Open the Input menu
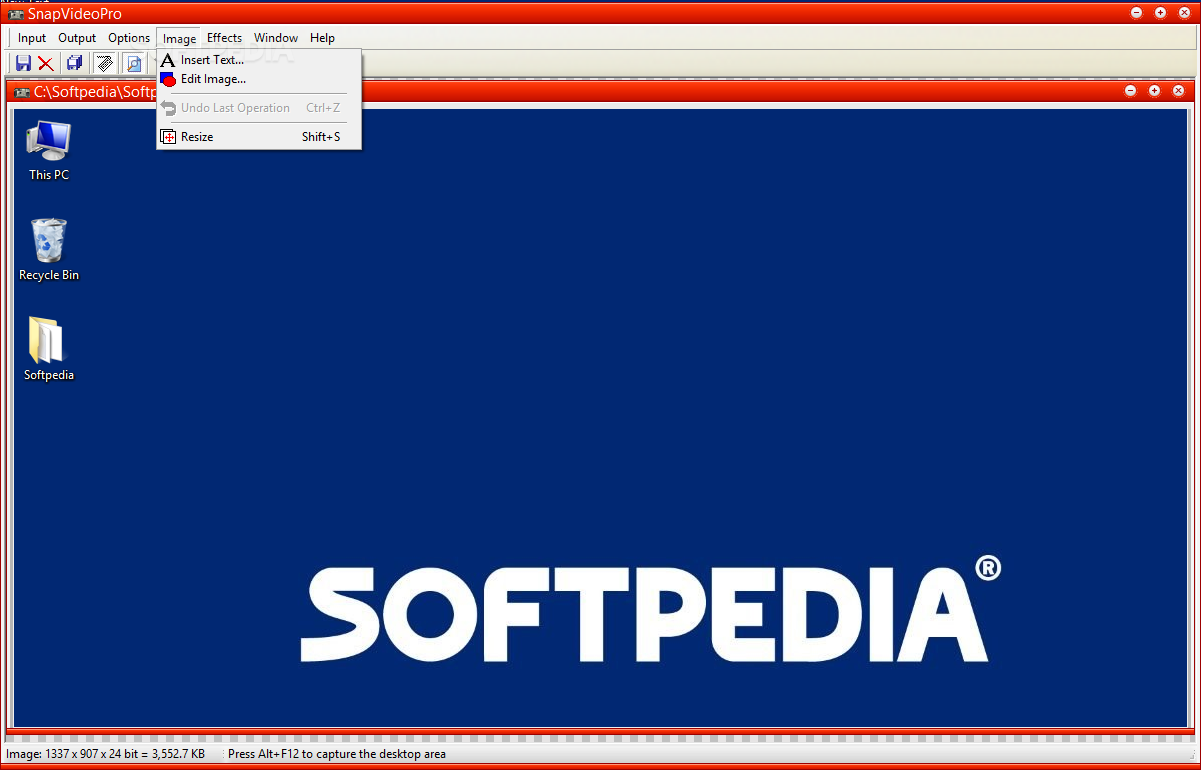 32,38
